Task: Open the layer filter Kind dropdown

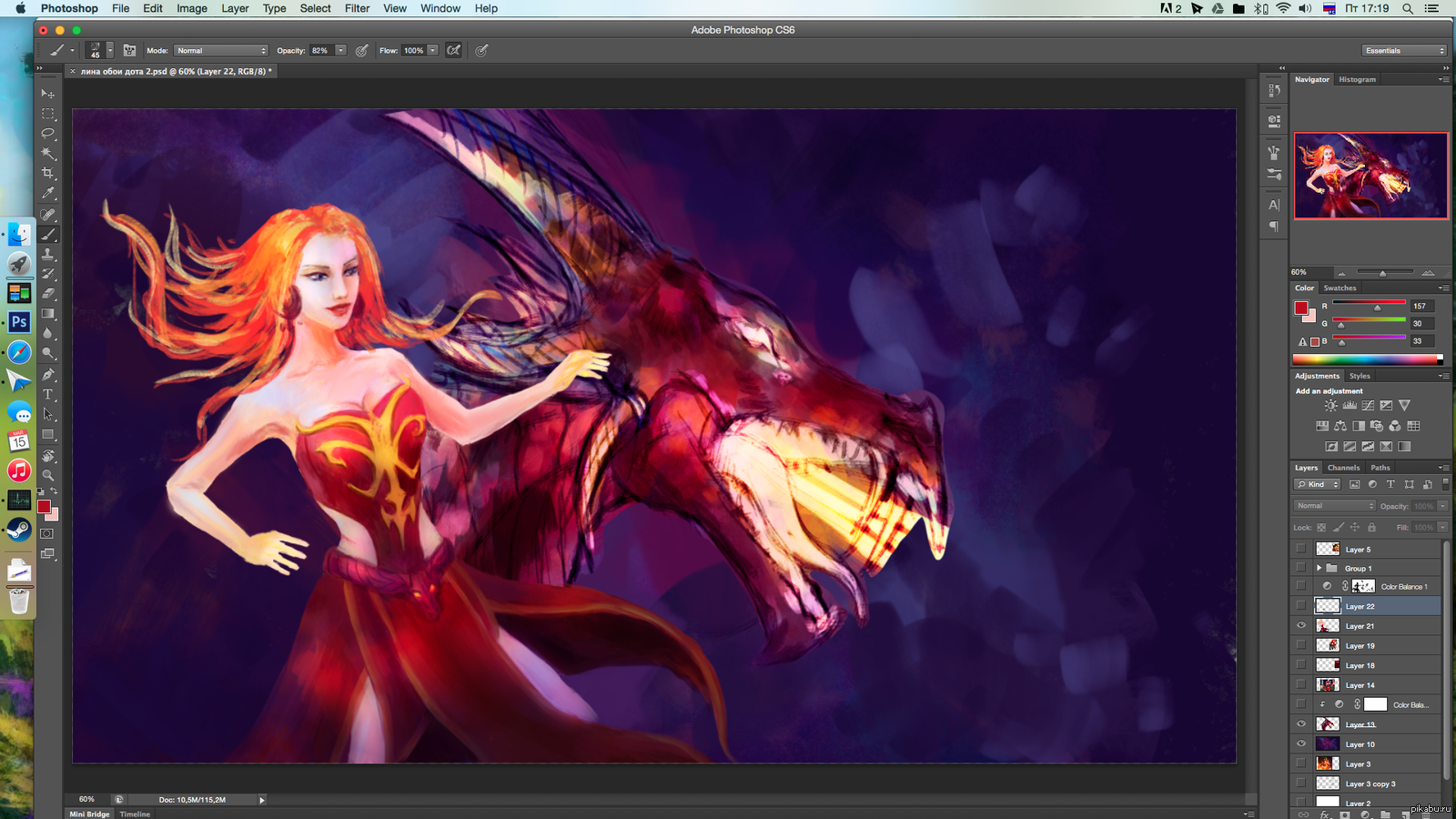Action: pyautogui.click(x=1318, y=484)
